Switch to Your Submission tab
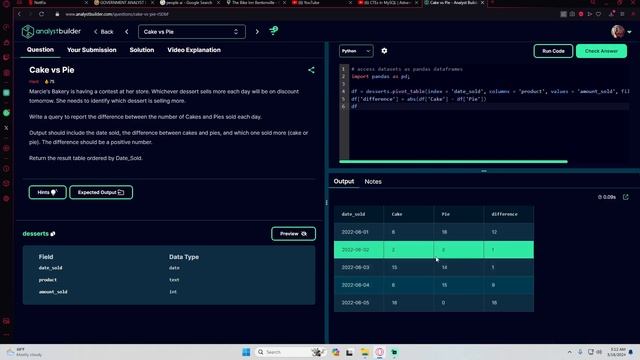Image resolution: width=640 pixels, height=360 pixels. (x=91, y=50)
